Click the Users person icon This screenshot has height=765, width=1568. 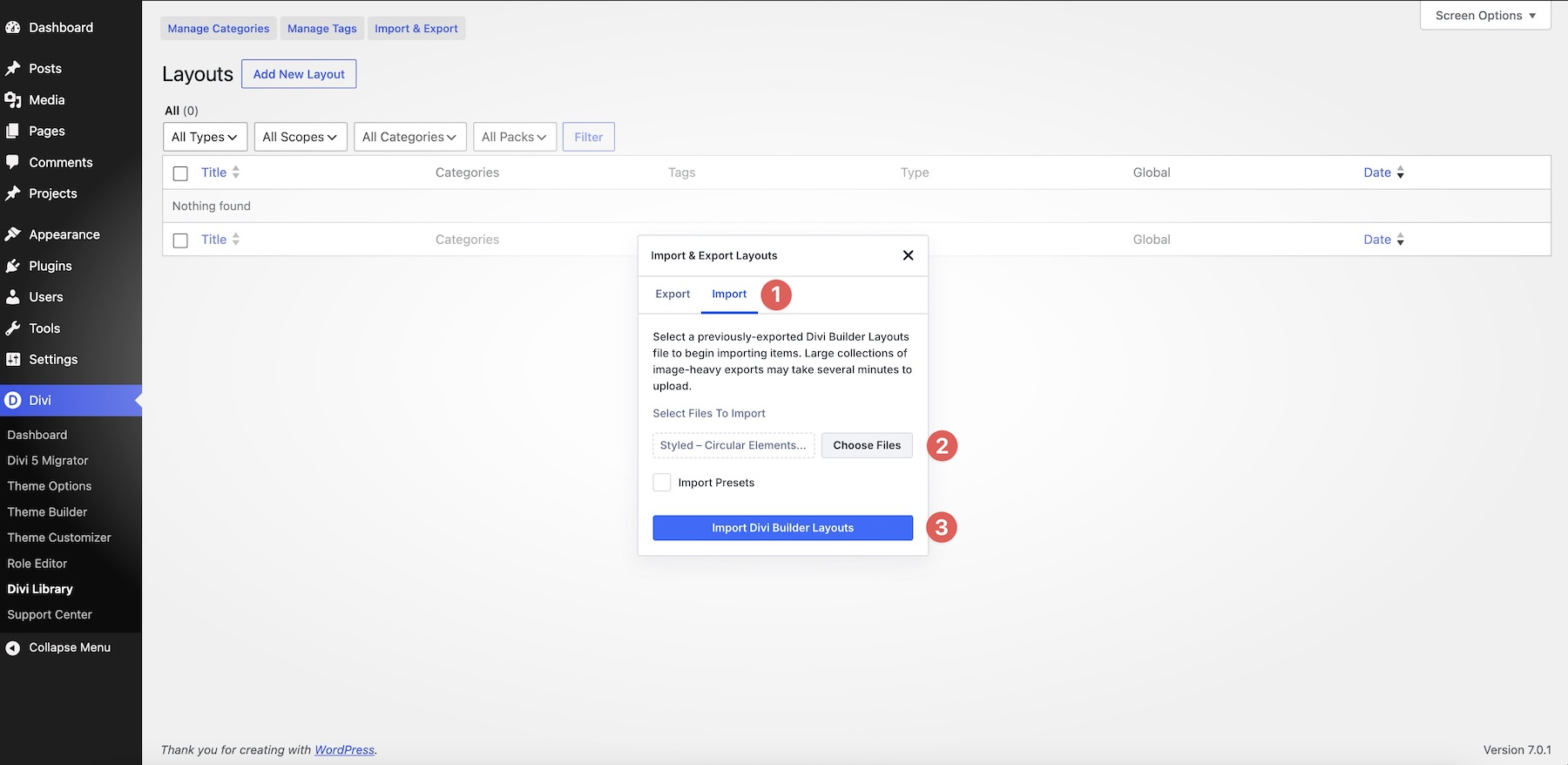point(13,298)
